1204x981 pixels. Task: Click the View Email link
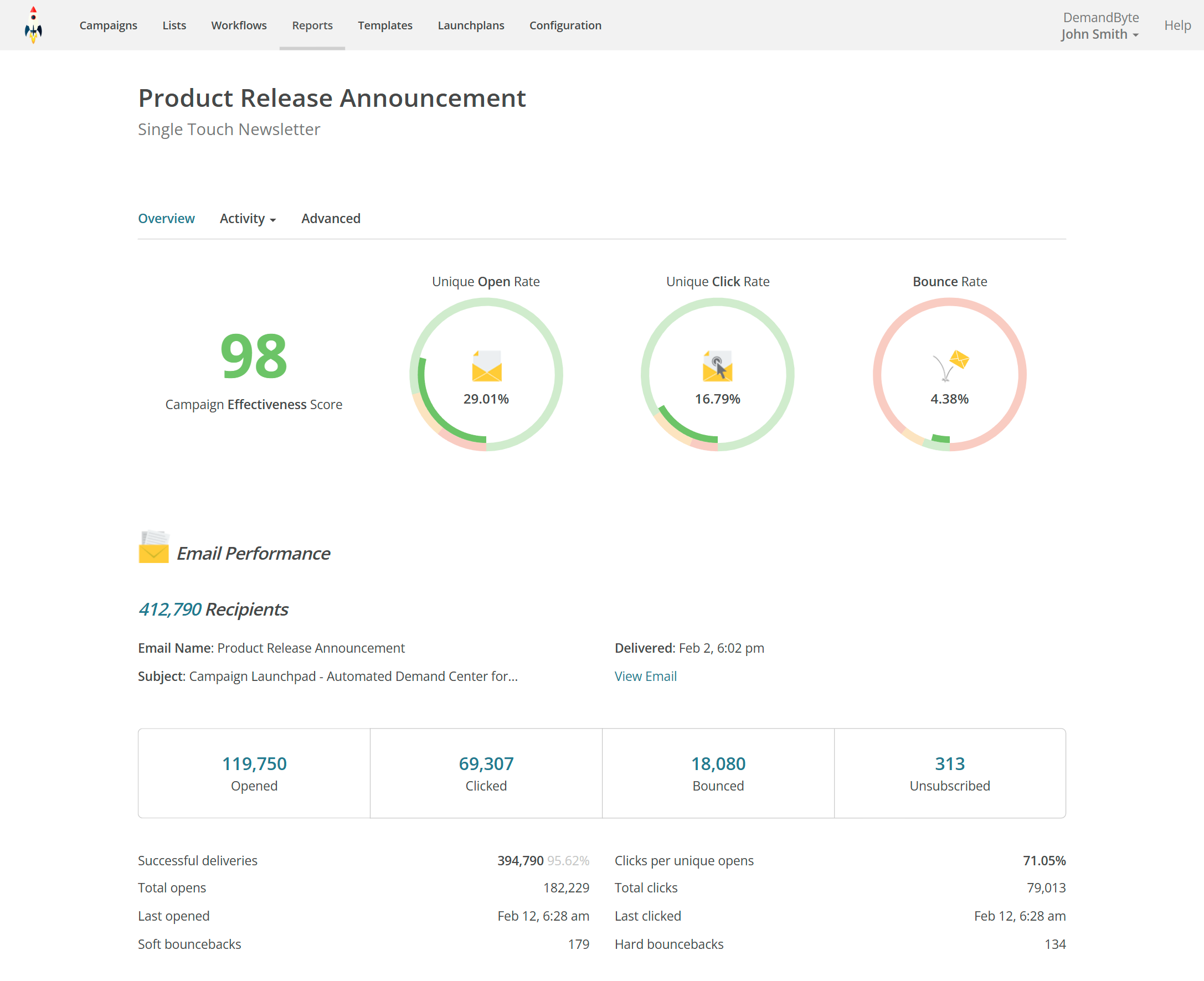click(645, 676)
